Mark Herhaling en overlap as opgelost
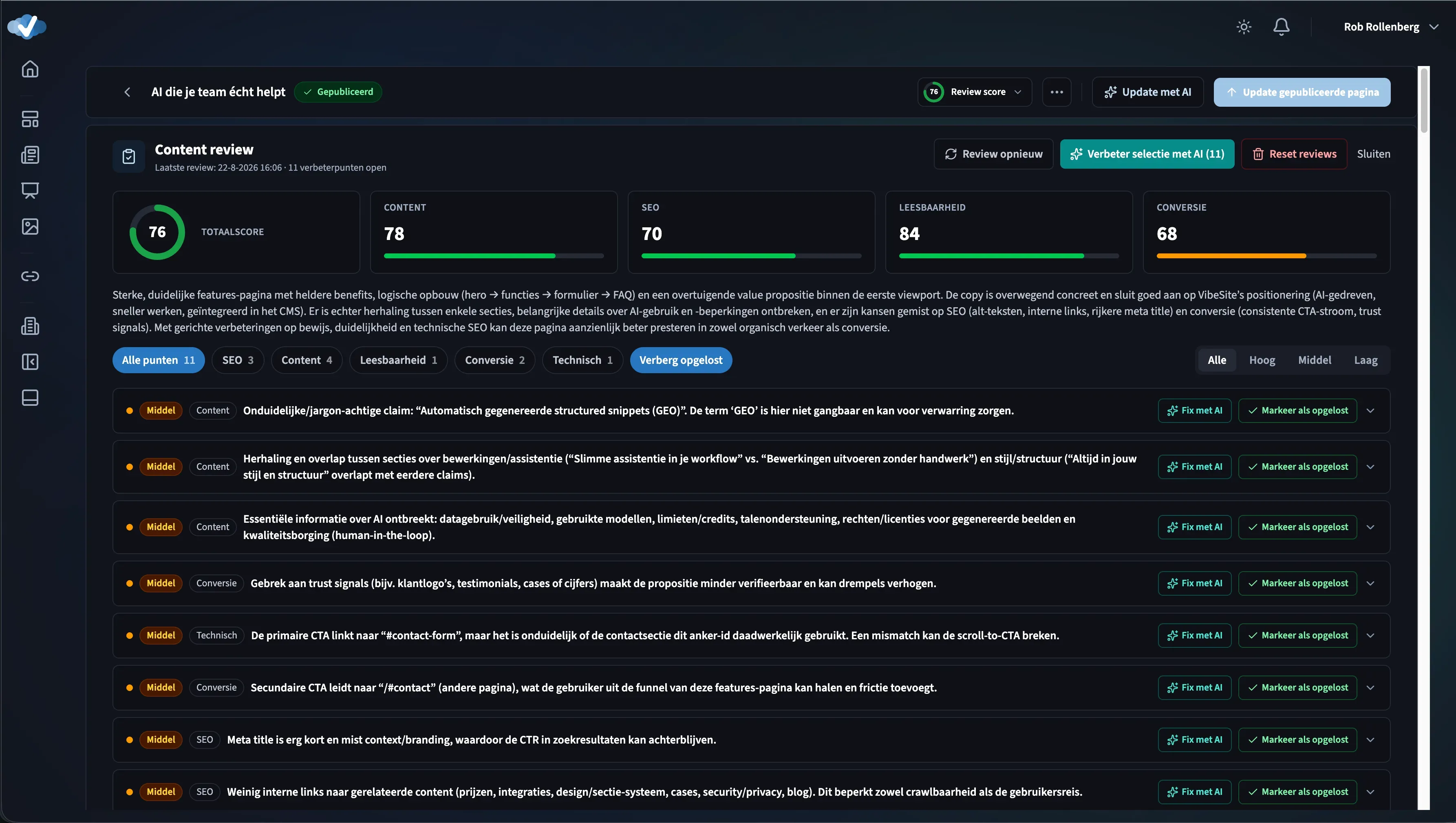Image resolution: width=1456 pixels, height=823 pixels. pyautogui.click(x=1298, y=467)
